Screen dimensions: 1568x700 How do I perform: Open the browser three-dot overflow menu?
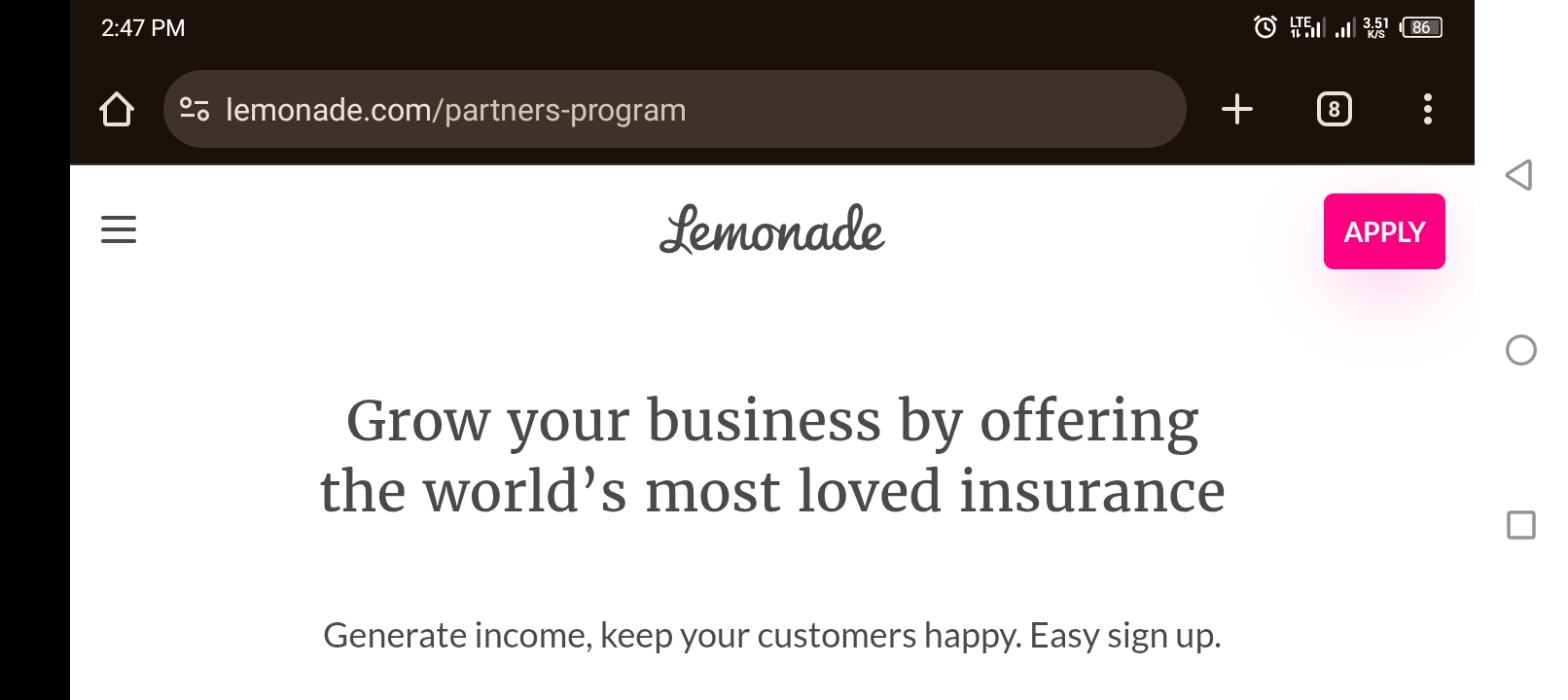click(1427, 109)
